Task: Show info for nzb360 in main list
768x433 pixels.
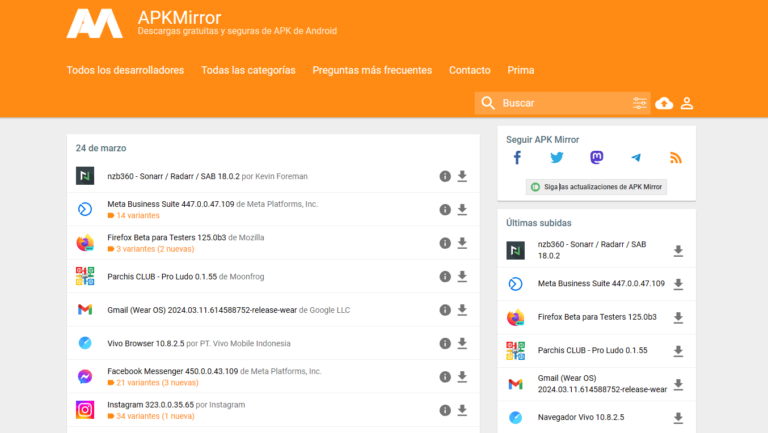Action: 445,176
